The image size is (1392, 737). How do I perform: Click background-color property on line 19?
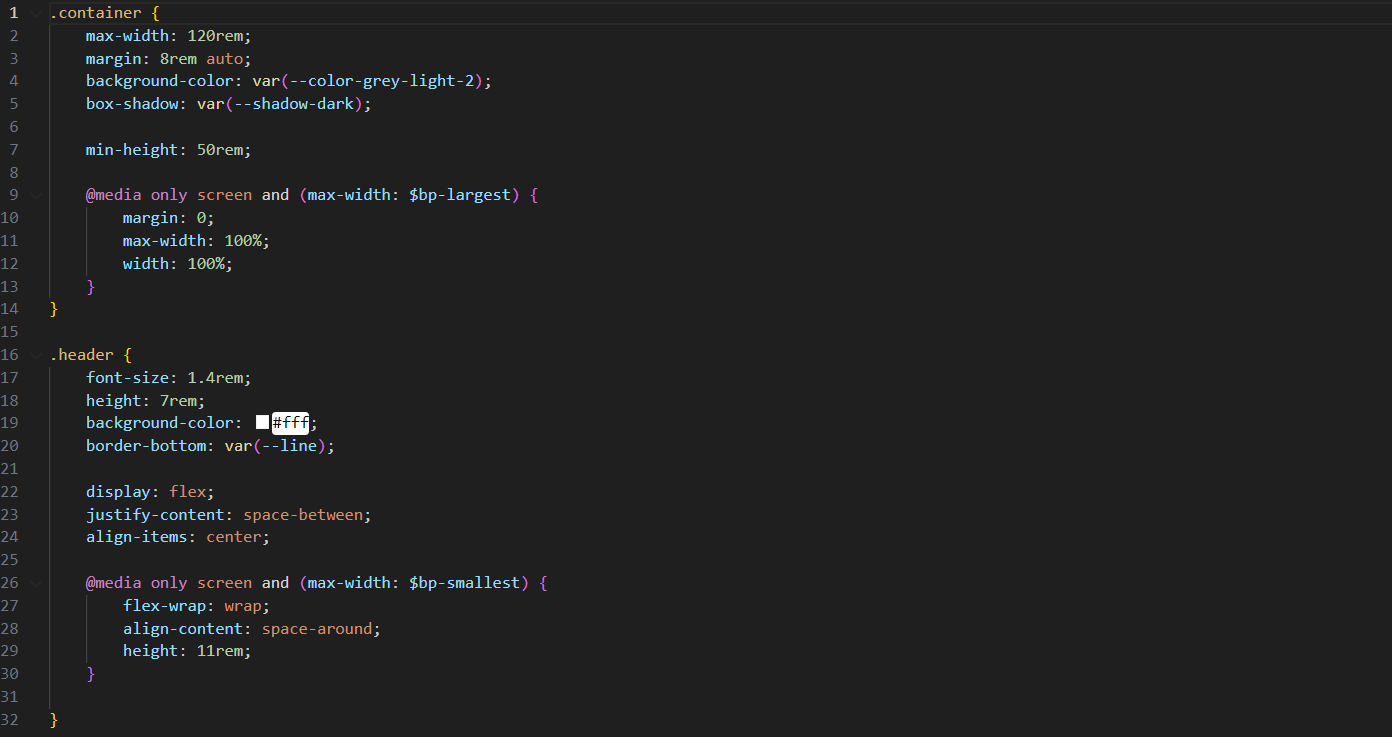(x=160, y=423)
